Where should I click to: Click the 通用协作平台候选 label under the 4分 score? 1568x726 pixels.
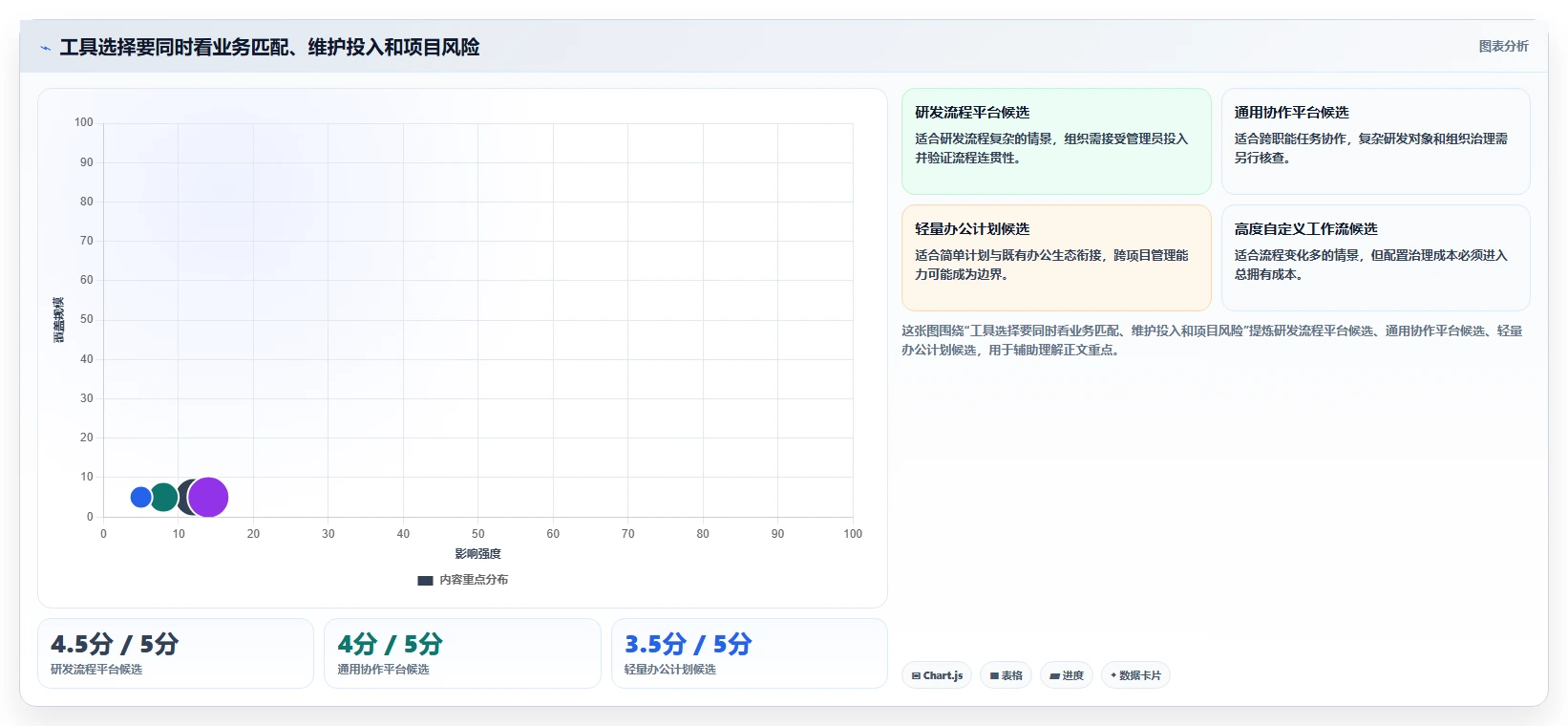coord(383,670)
